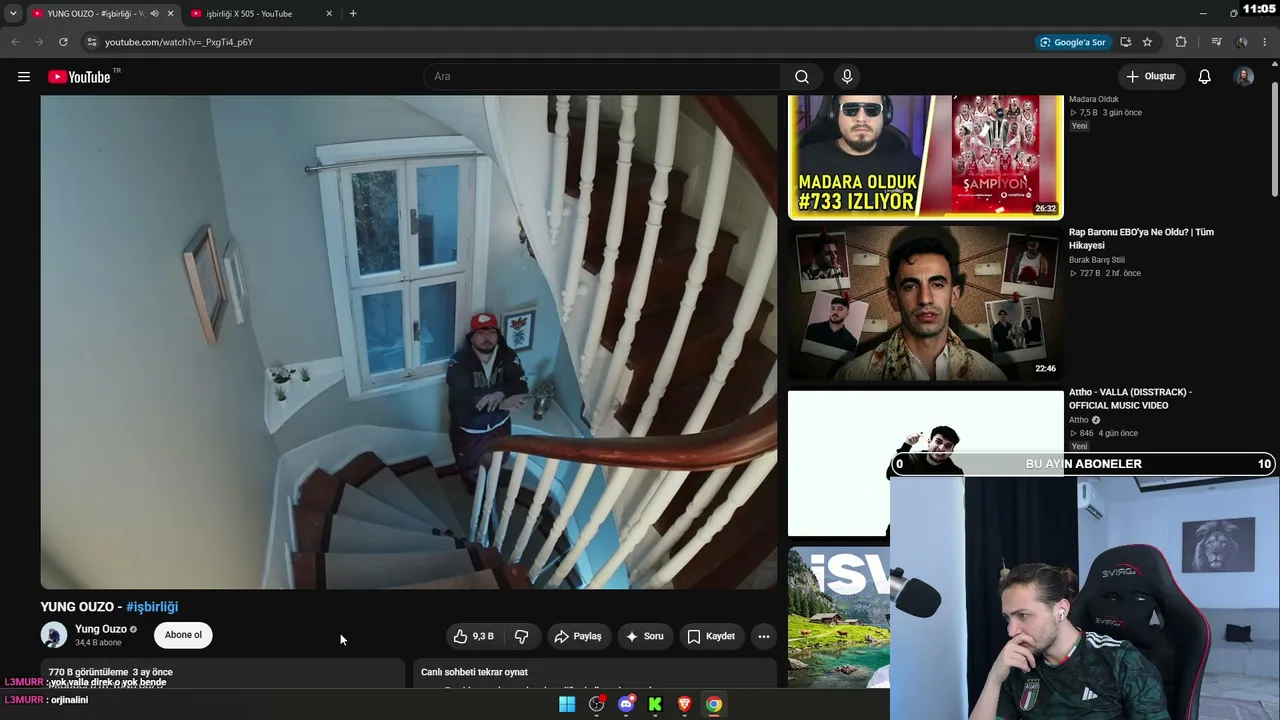
Task: Click the Oluştur create button
Action: click(x=1151, y=77)
